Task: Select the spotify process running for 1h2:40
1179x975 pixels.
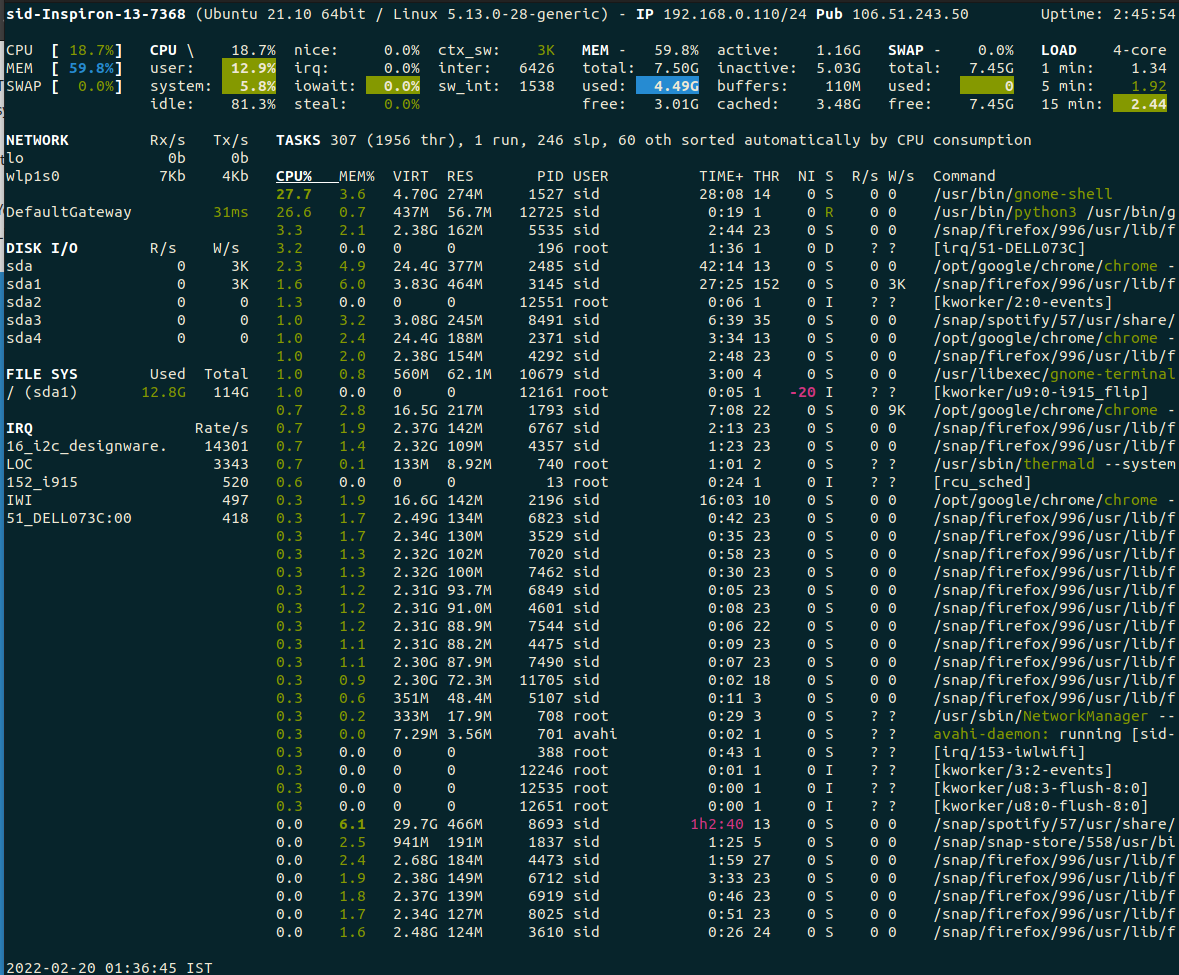Action: click(x=600, y=824)
